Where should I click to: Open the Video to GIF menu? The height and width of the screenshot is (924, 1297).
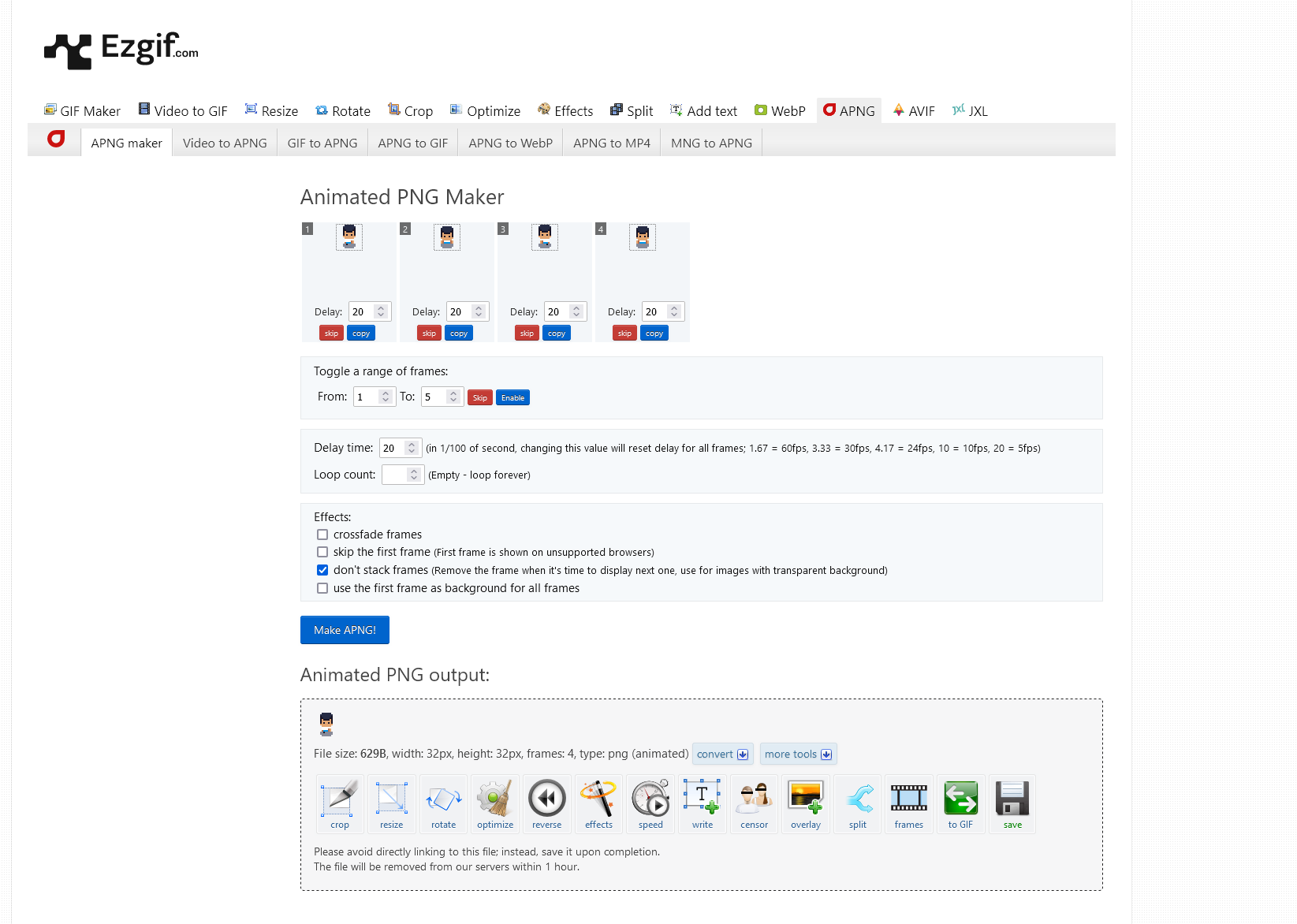click(183, 111)
